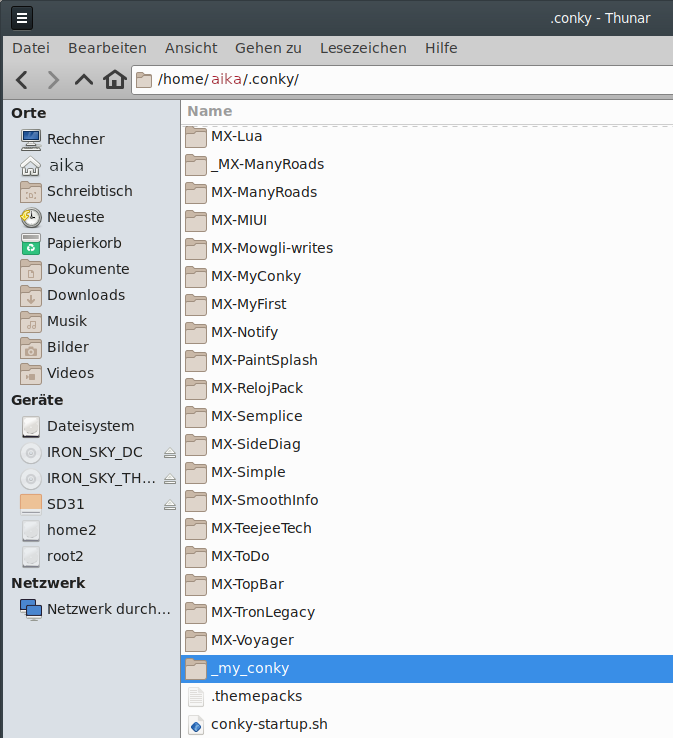Open Downloads in the sidebar
The image size is (673, 738).
72,296
